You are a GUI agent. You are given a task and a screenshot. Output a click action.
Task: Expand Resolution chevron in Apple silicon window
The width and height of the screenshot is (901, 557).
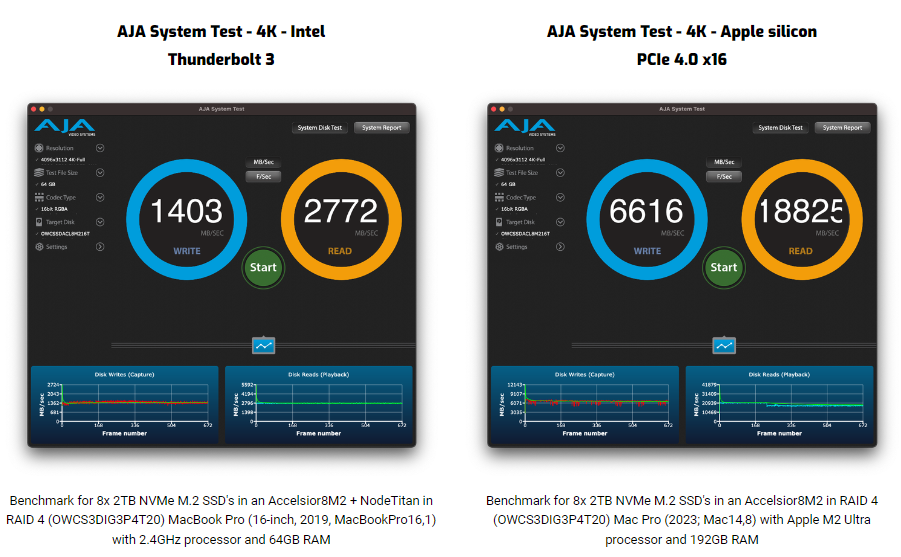[560, 148]
